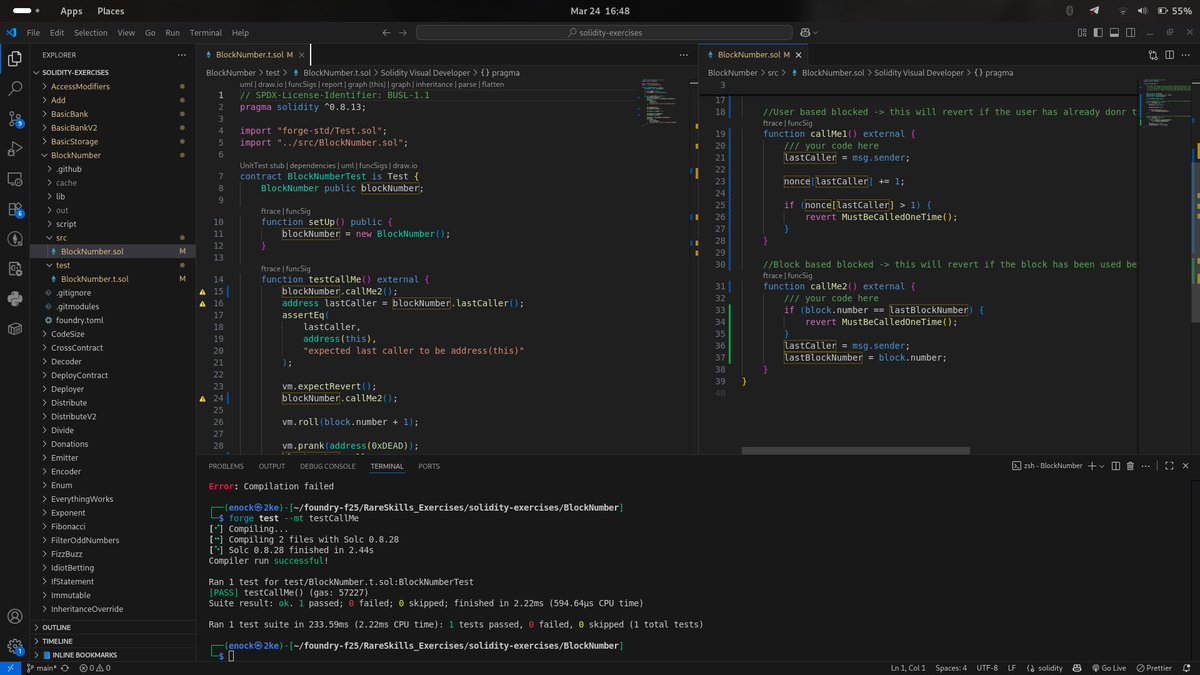Collapse the src folder
Viewport: 1200px width, 675px height.
pyautogui.click(x=113, y=237)
